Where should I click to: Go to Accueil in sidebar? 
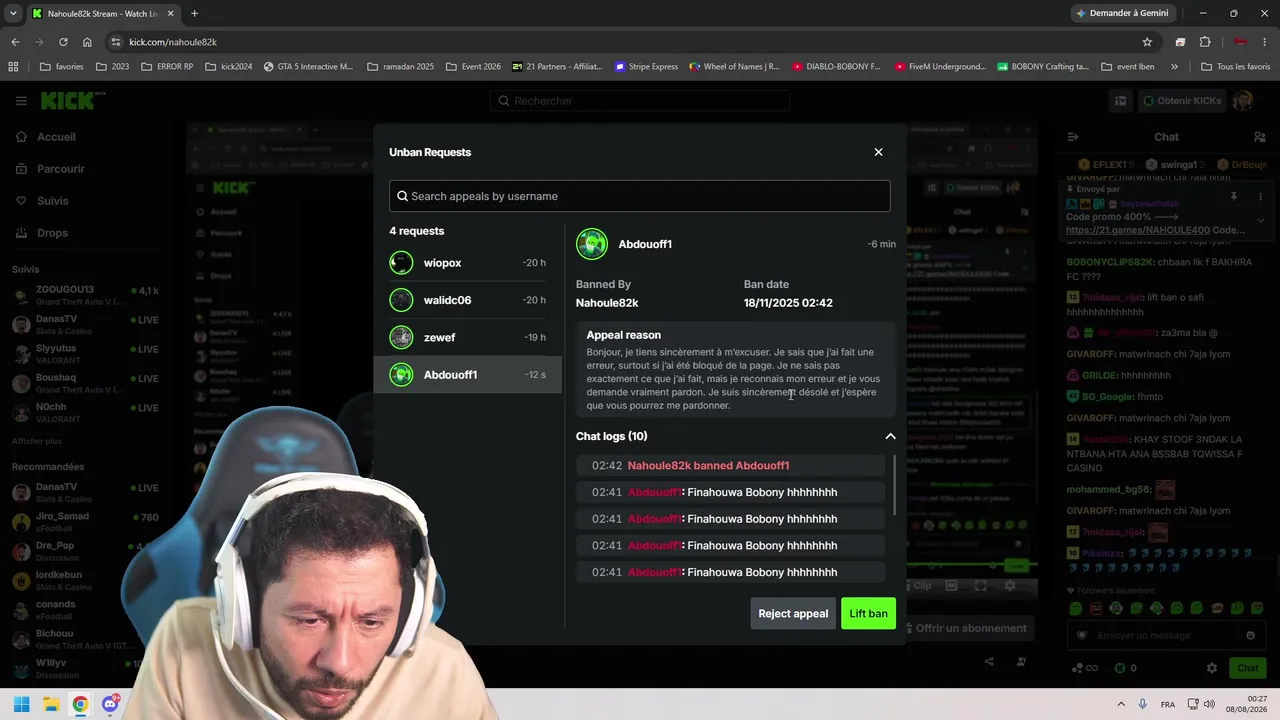(56, 137)
